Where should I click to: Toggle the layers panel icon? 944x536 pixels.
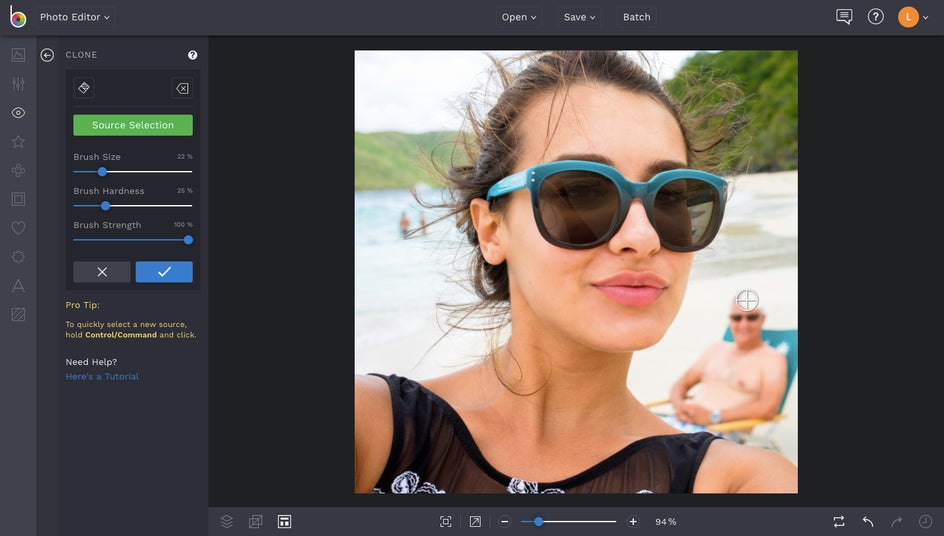tap(227, 521)
